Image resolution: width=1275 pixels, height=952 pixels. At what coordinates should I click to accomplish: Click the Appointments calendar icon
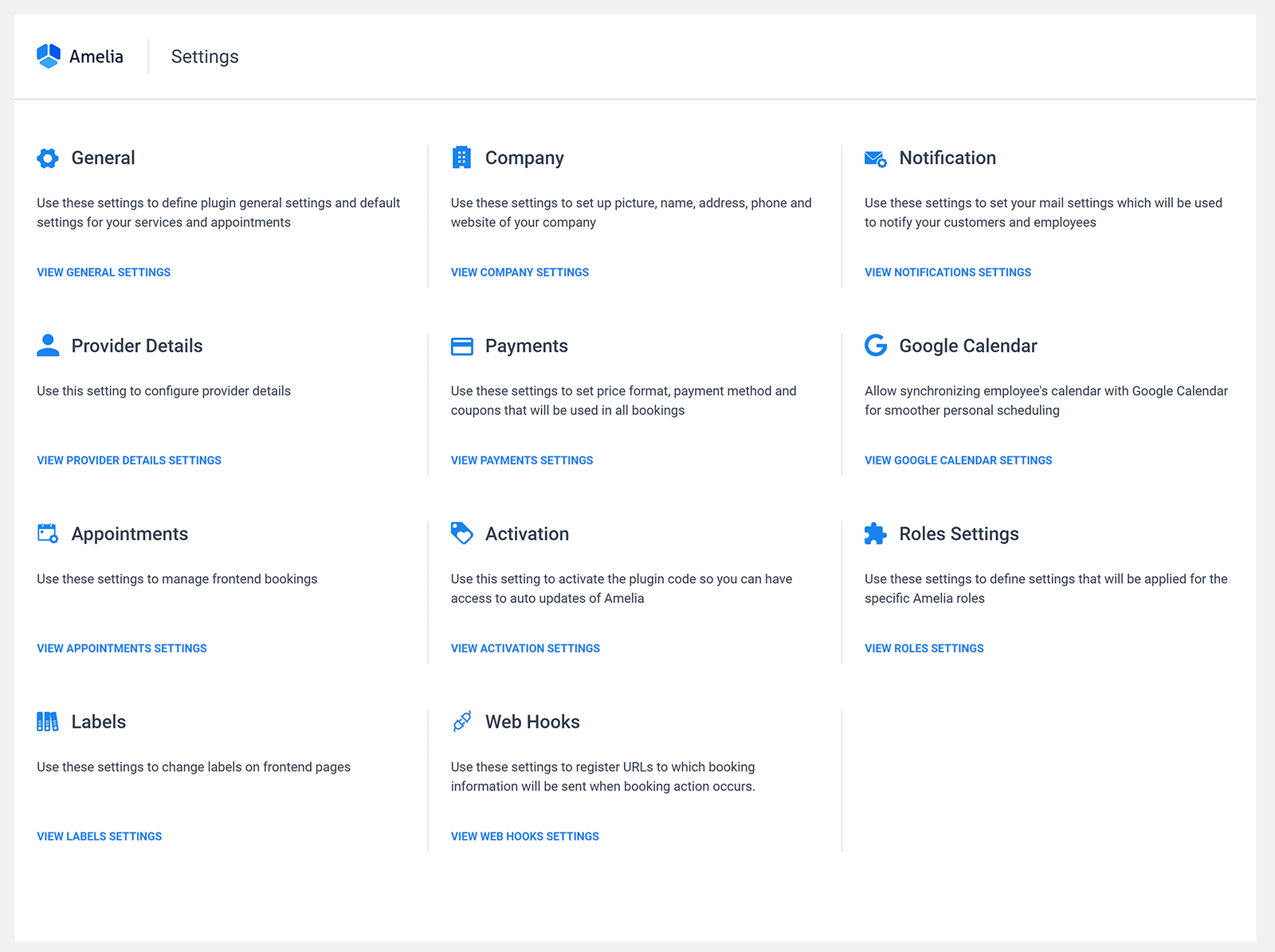click(48, 533)
